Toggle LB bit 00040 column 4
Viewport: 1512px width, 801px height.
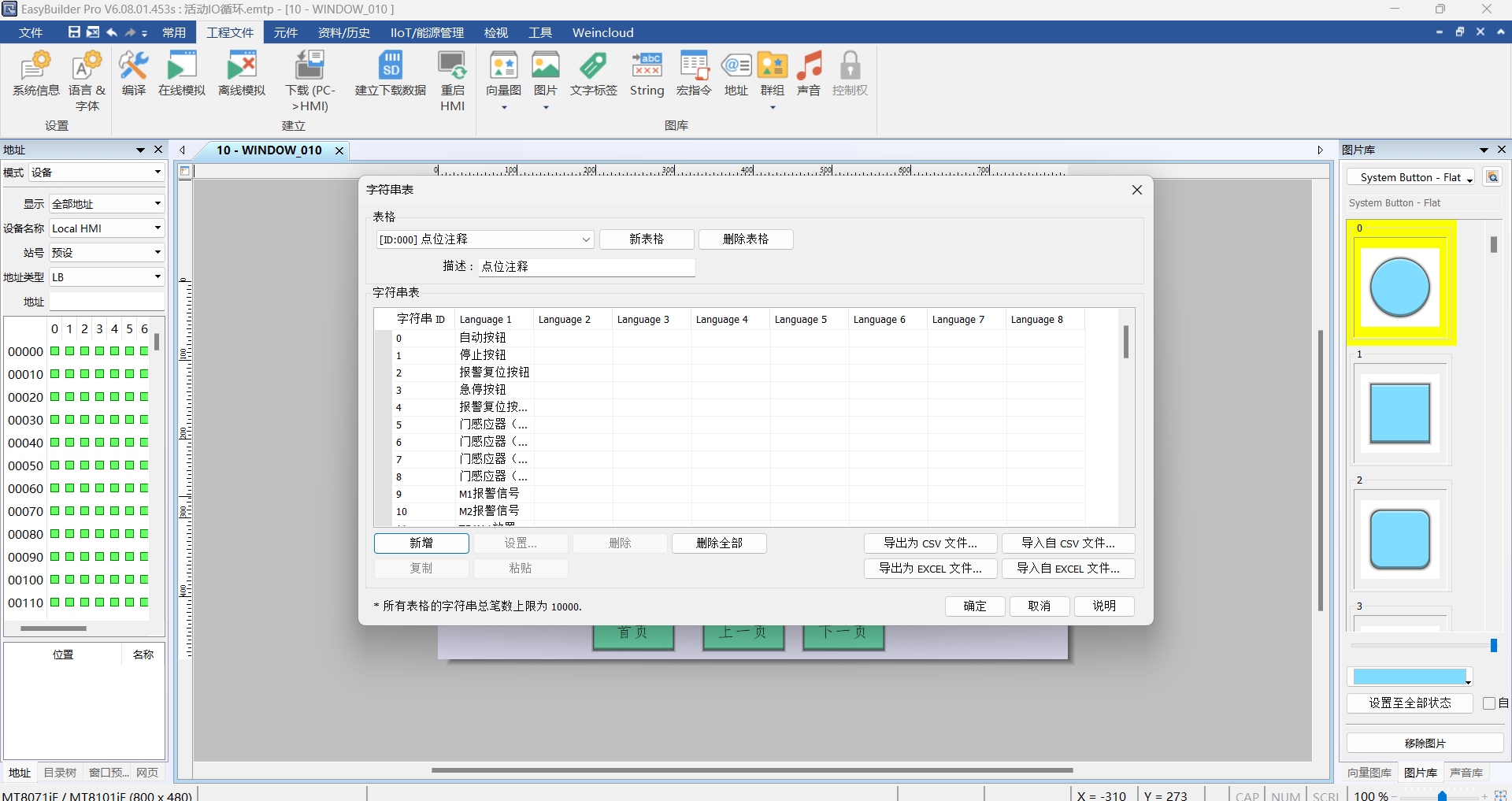[115, 443]
